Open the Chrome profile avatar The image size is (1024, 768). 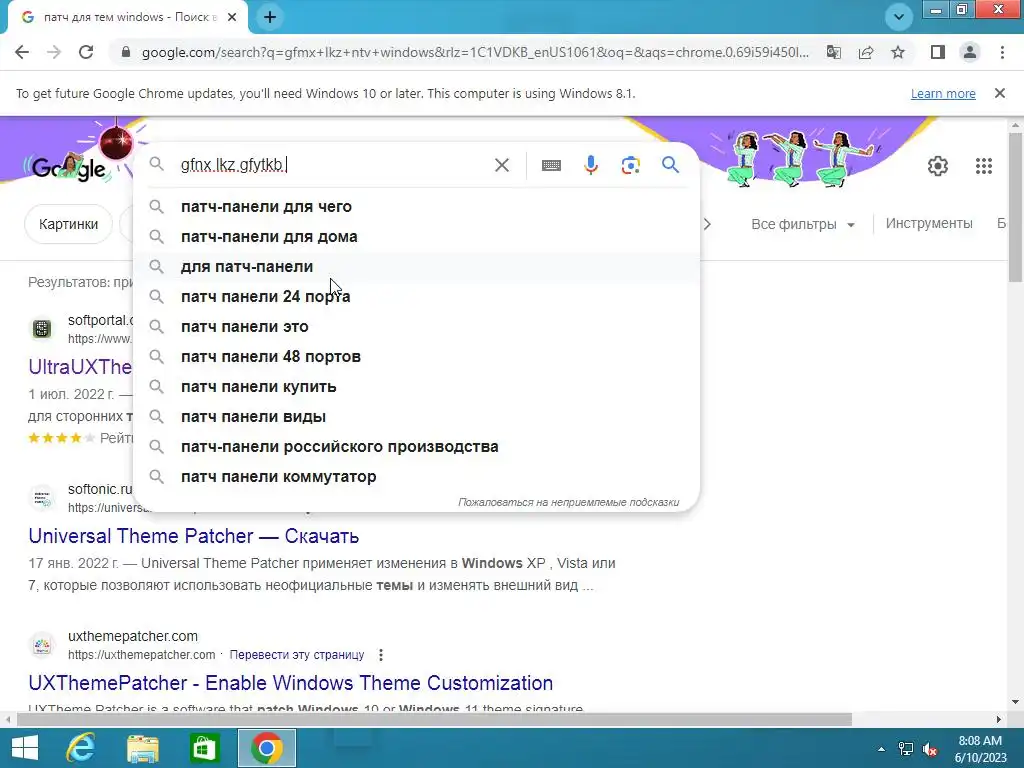[x=970, y=52]
